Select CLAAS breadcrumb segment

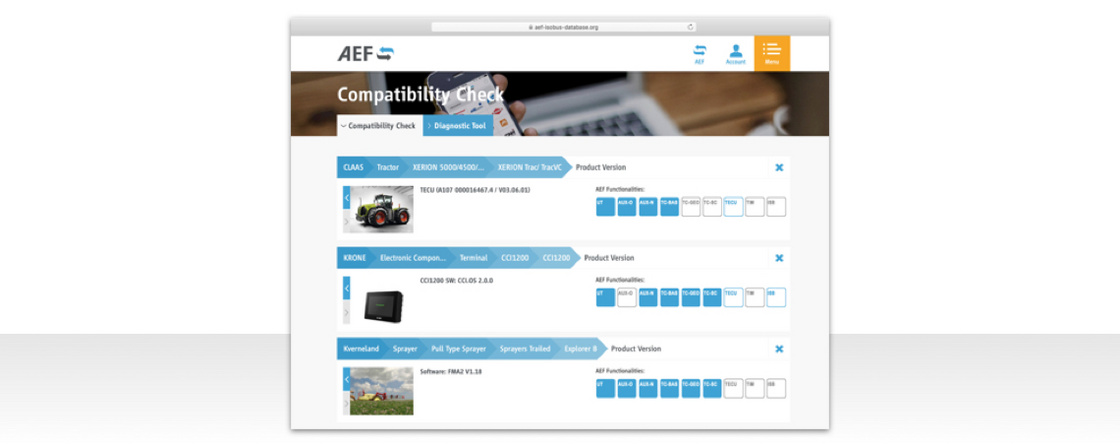[354, 167]
